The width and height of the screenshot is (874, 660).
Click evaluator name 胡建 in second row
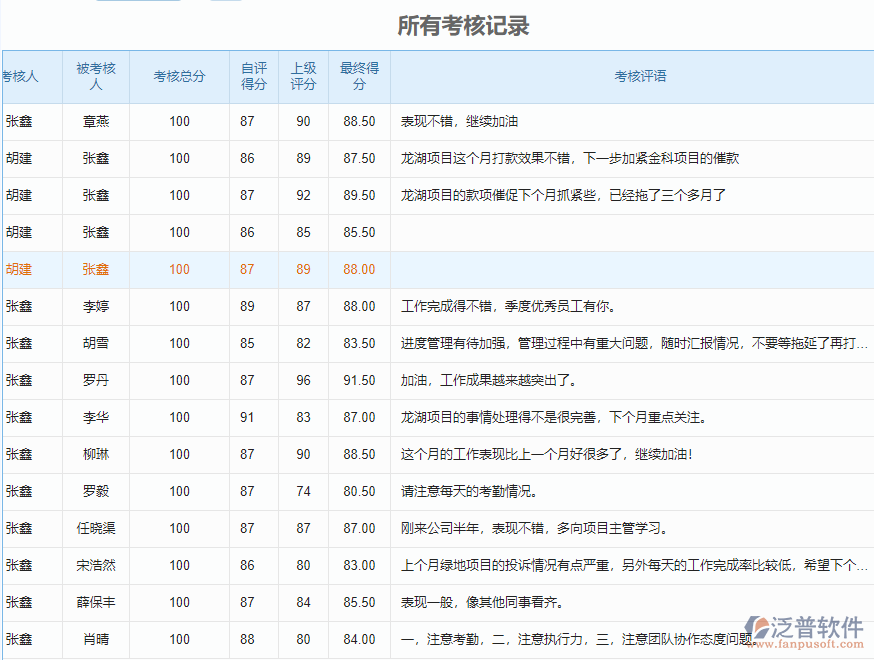tap(18, 158)
